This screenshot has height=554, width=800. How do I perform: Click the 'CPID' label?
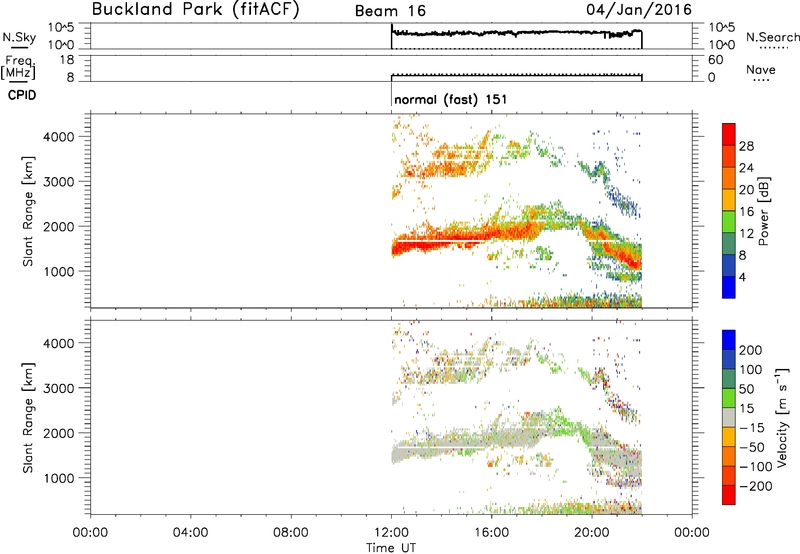pos(22,95)
